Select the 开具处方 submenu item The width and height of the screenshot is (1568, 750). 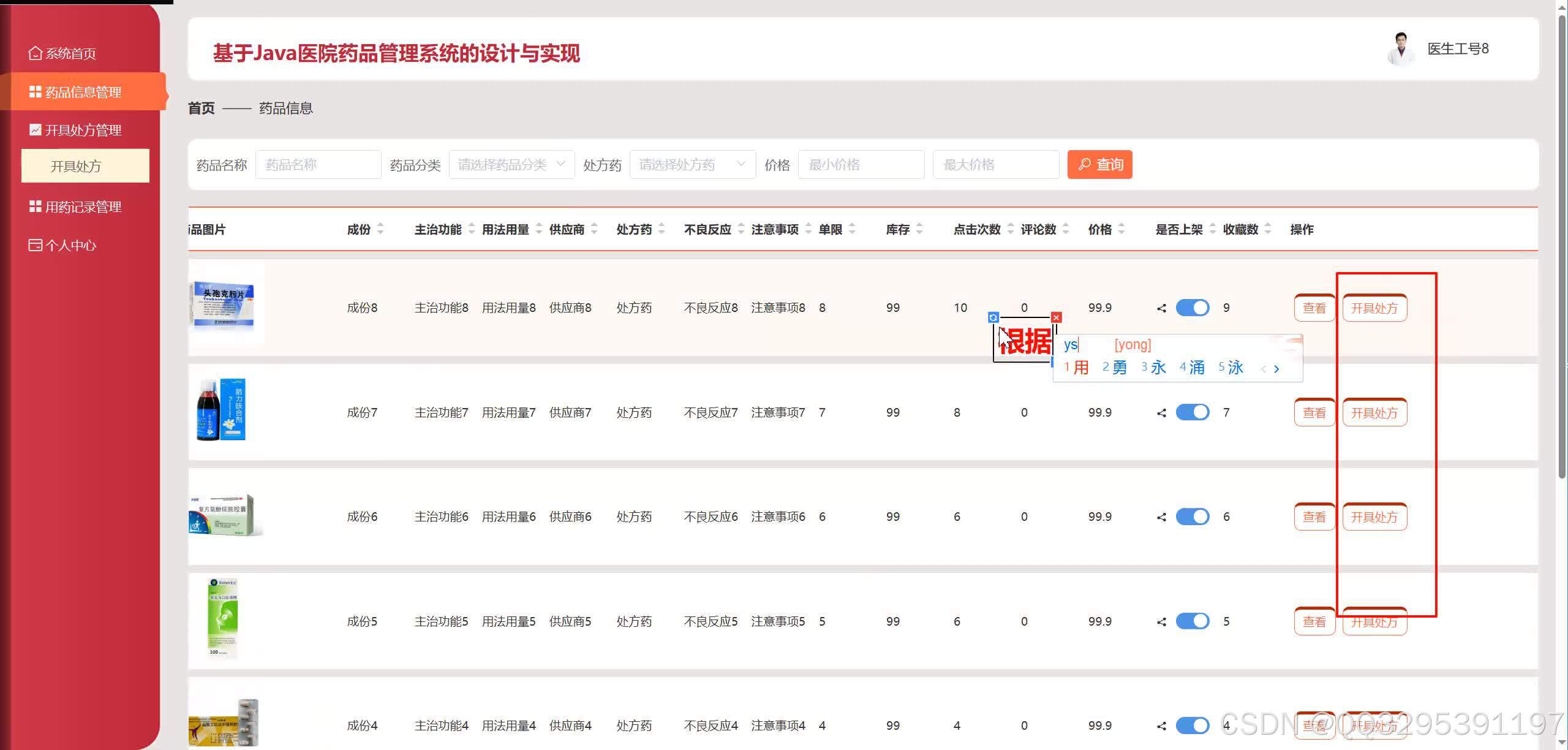[85, 165]
